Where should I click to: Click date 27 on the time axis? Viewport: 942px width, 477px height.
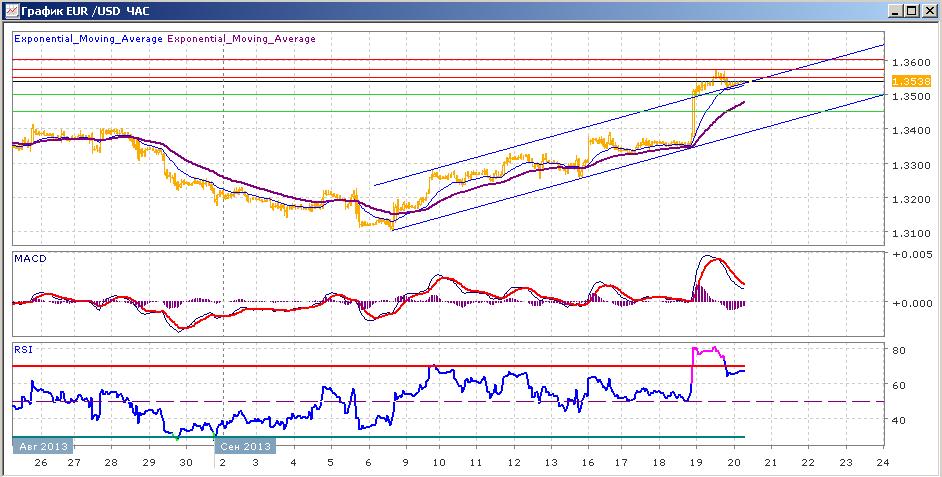pyautogui.click(x=73, y=463)
